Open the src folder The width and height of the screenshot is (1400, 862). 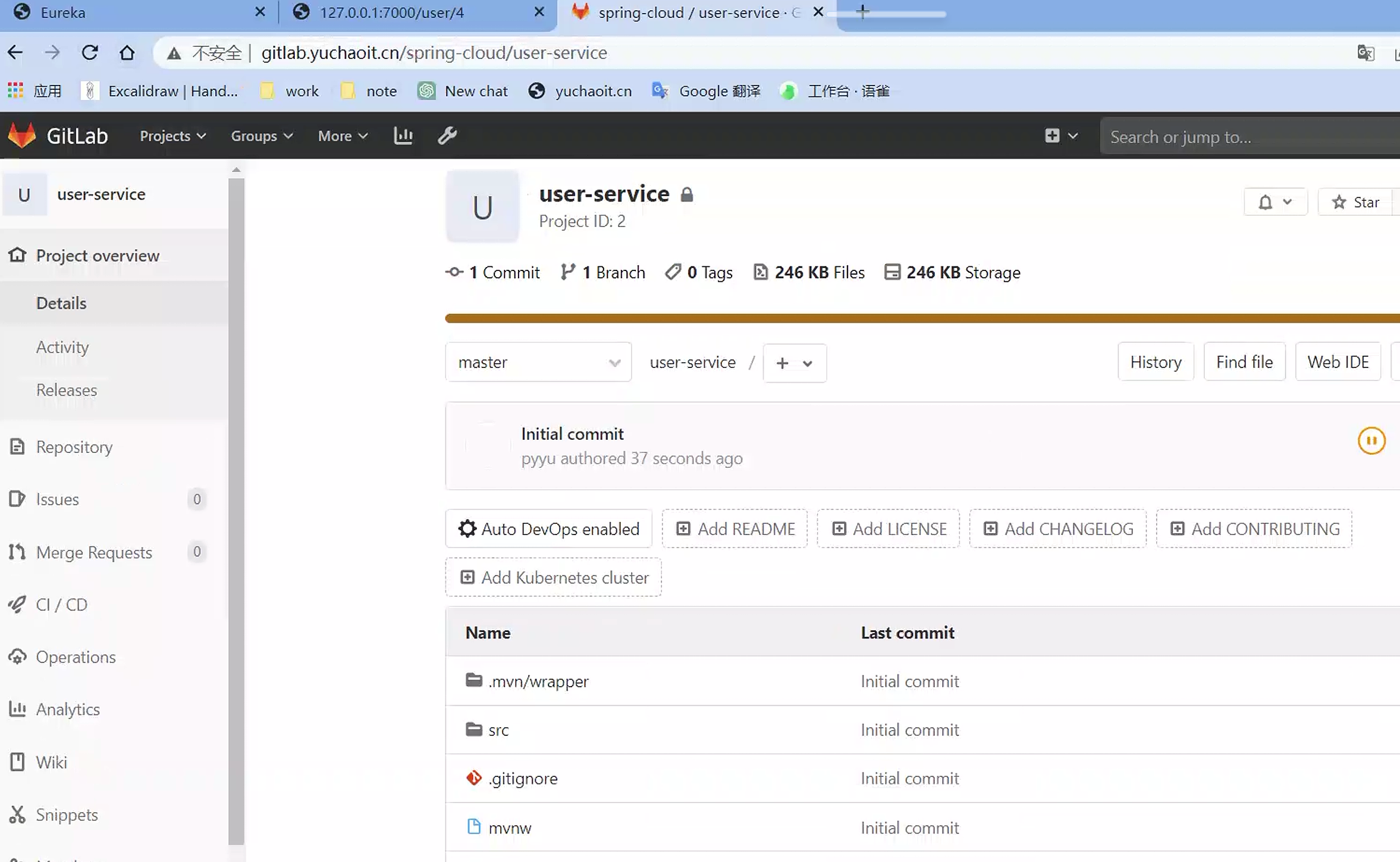(x=498, y=730)
